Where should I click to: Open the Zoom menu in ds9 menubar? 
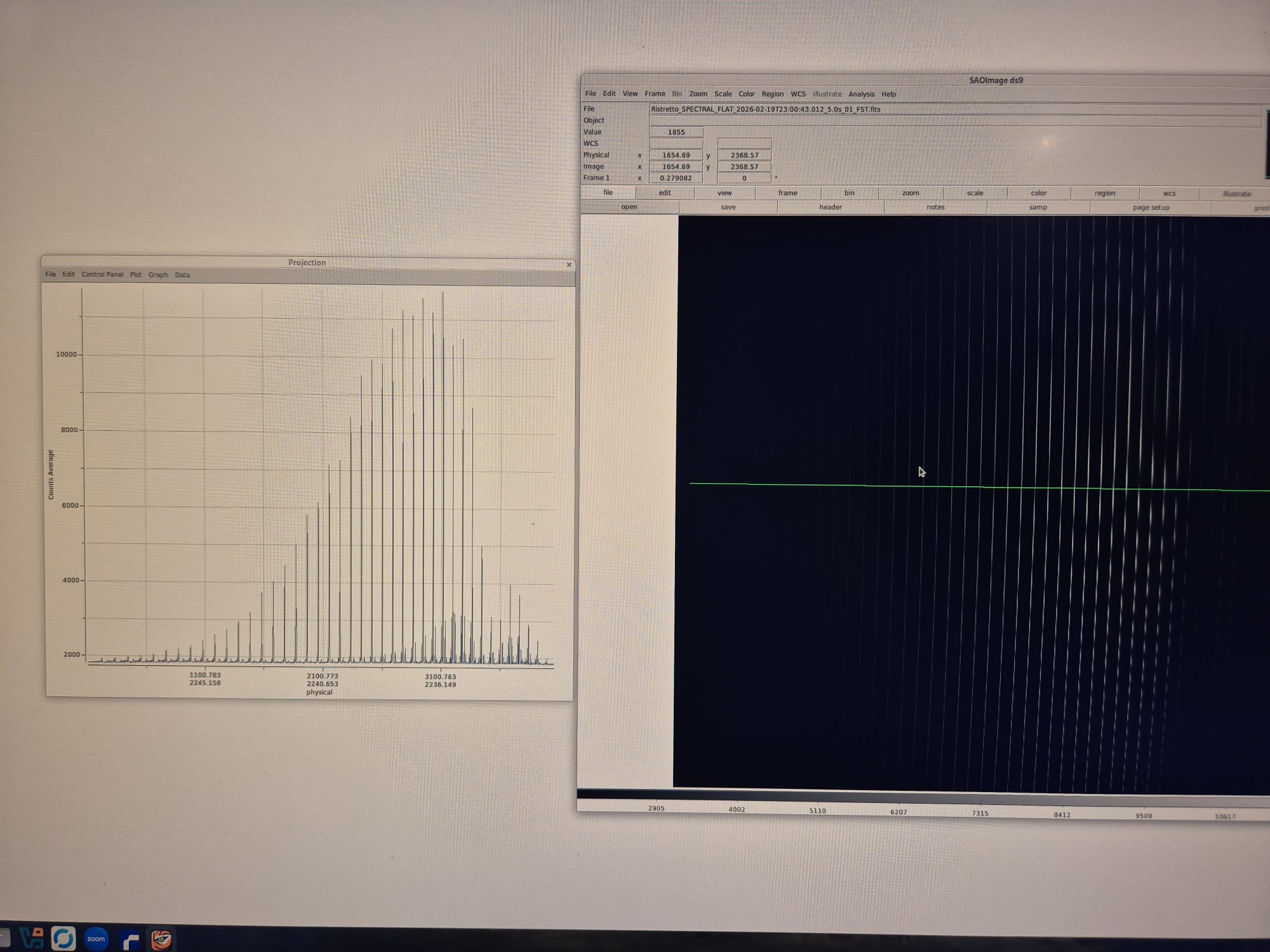coord(698,94)
